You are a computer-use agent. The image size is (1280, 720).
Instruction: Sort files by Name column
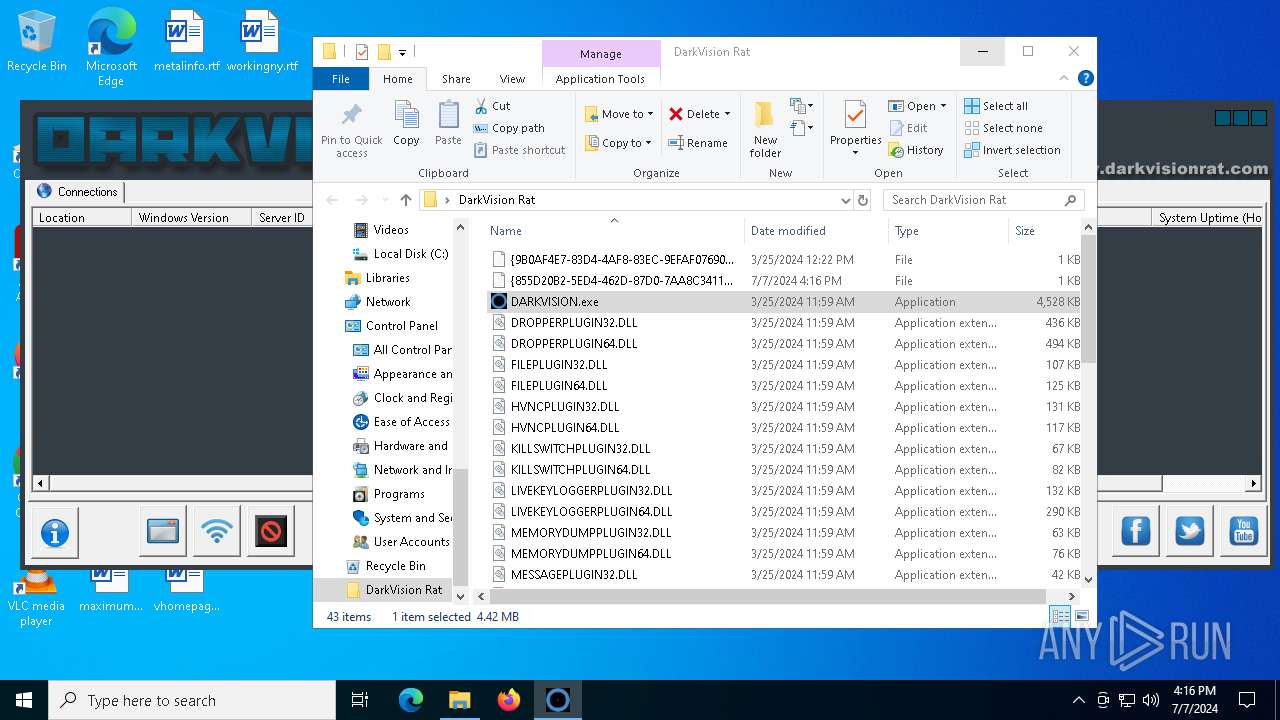[x=615, y=231]
